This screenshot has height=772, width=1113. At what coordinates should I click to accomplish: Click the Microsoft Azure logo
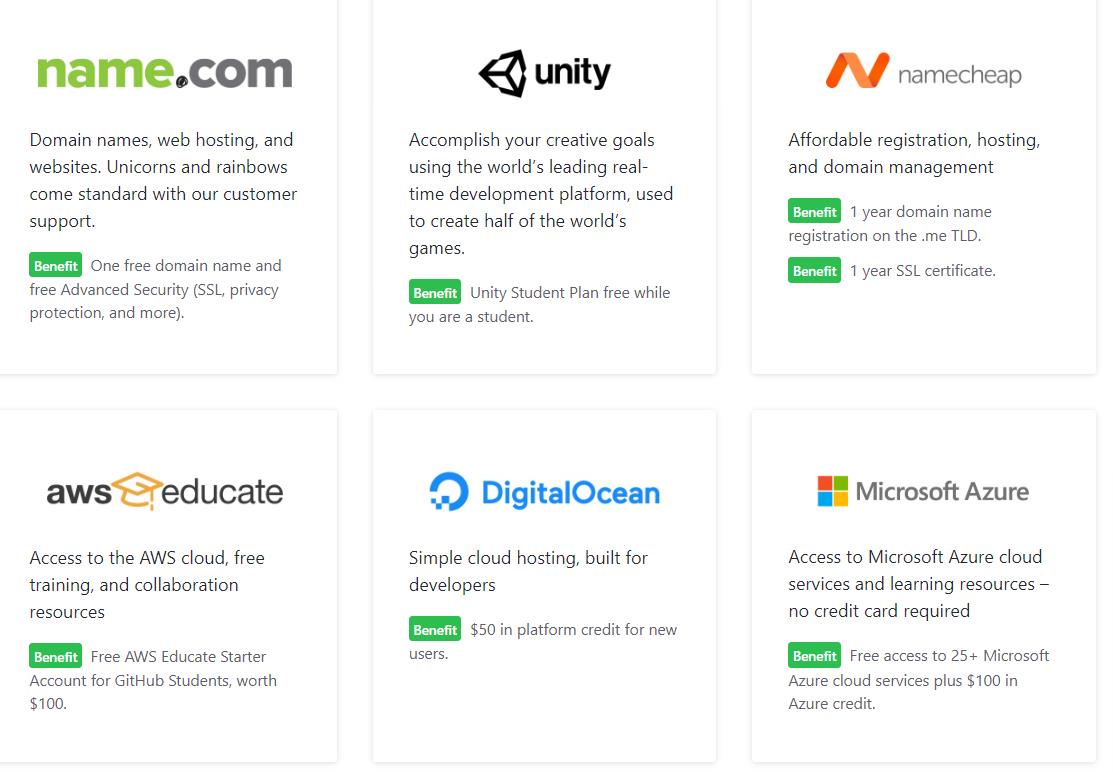[923, 491]
